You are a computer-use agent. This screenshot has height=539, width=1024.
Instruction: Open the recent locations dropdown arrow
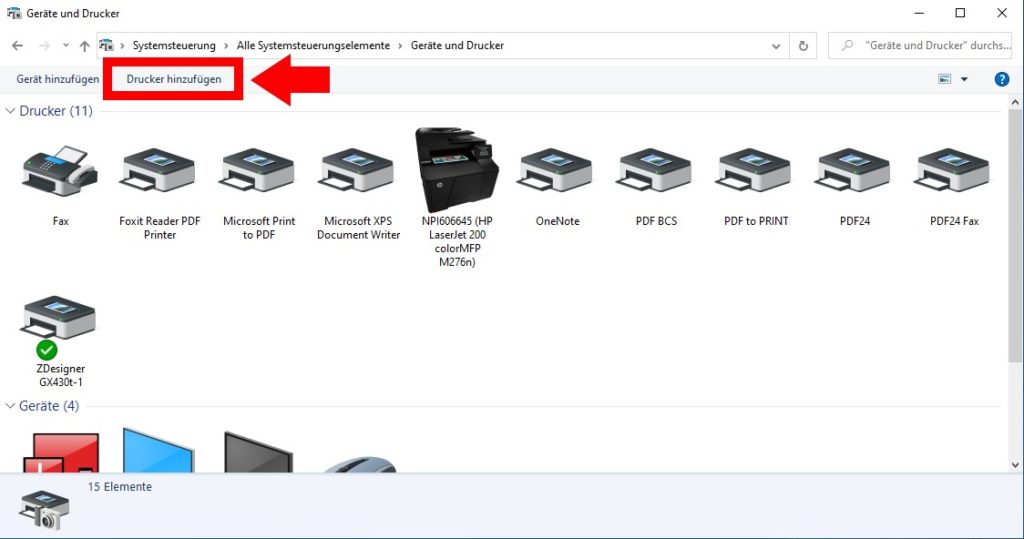tap(65, 46)
